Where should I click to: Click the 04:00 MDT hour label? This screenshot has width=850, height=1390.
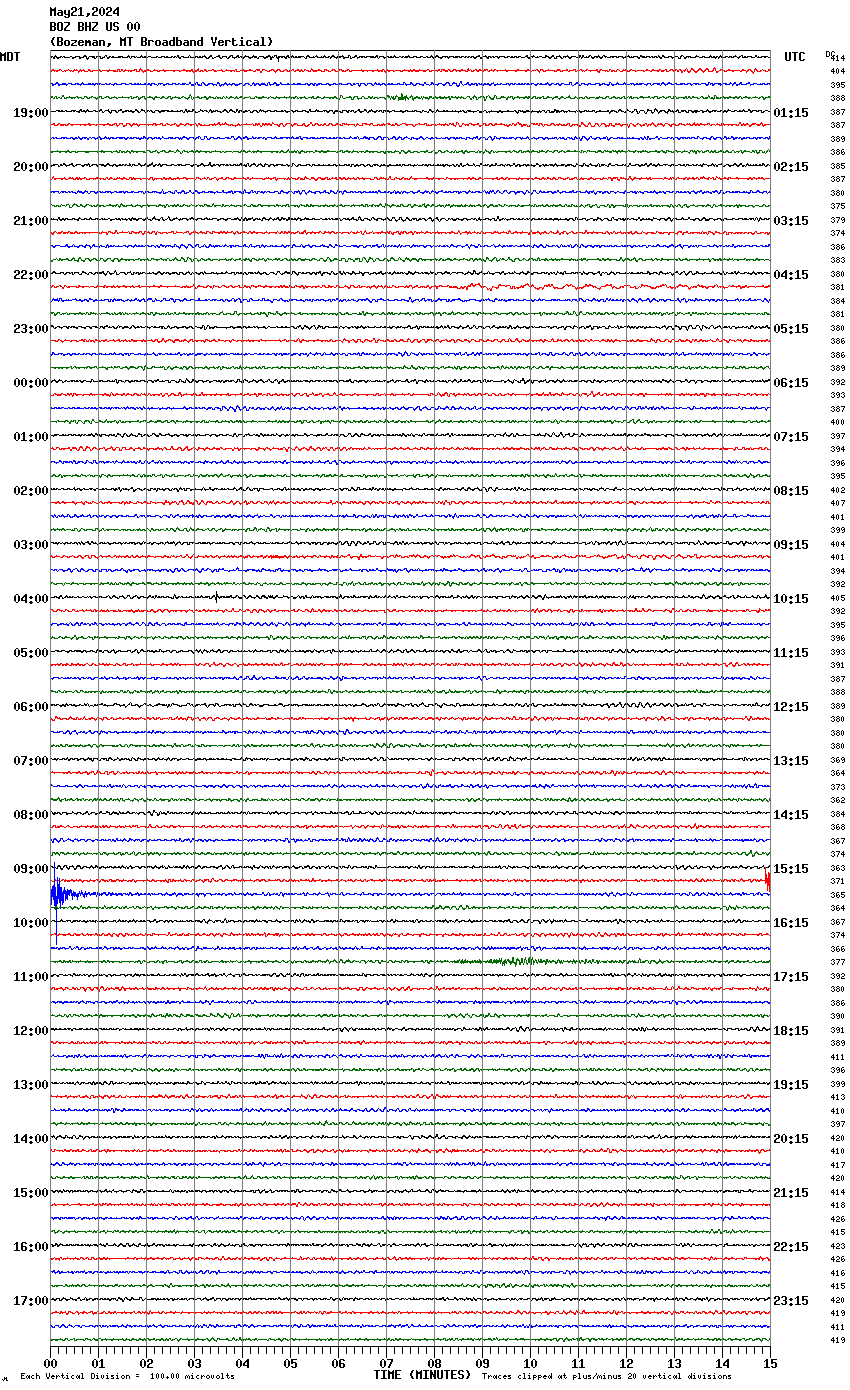pyautogui.click(x=30, y=599)
